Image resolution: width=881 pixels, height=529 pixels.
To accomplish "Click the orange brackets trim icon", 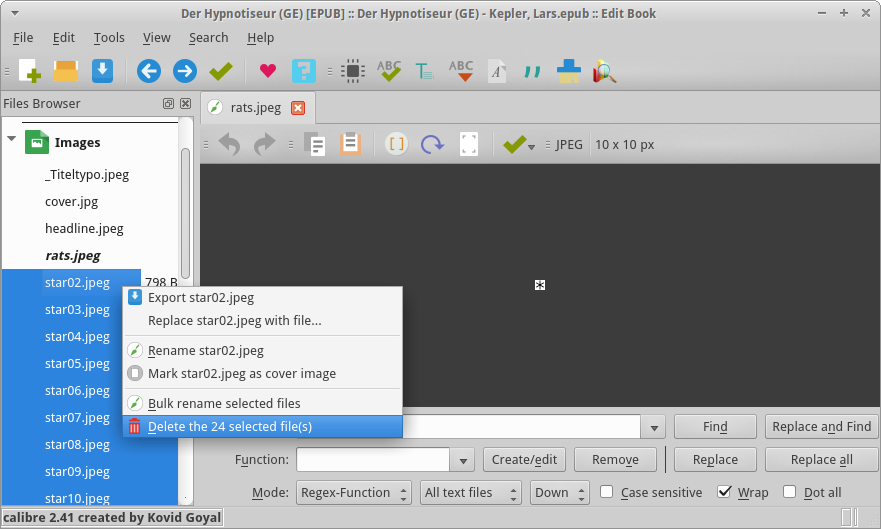I will (x=396, y=144).
